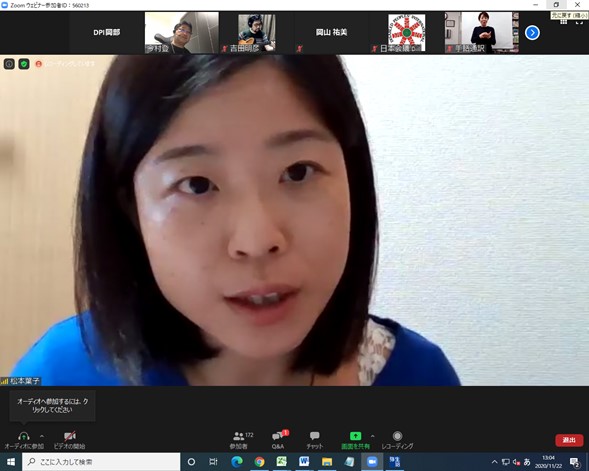Image resolution: width=589 pixels, height=471 pixels.
Task: Select the 岡山 祐美 participant tile
Action: pyautogui.click(x=331, y=32)
